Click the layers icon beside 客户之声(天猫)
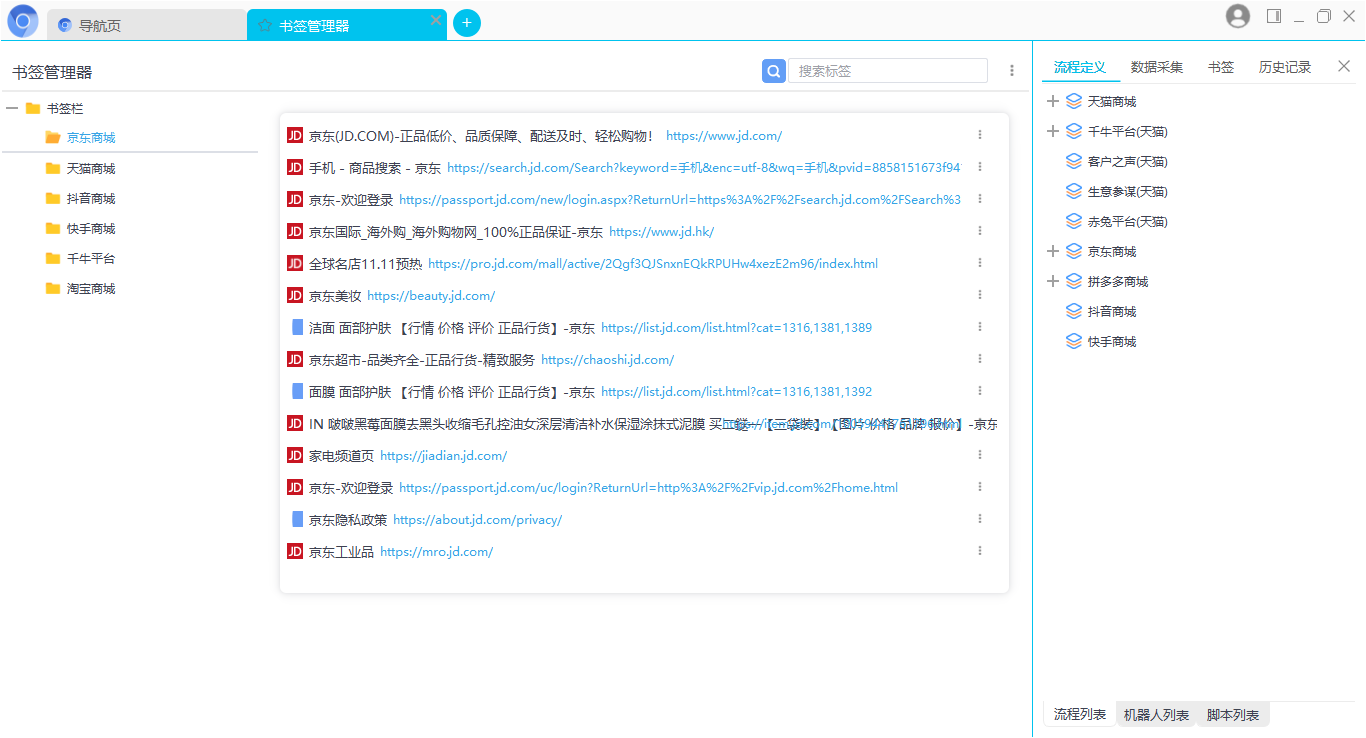This screenshot has height=738, width=1366. (x=1074, y=161)
